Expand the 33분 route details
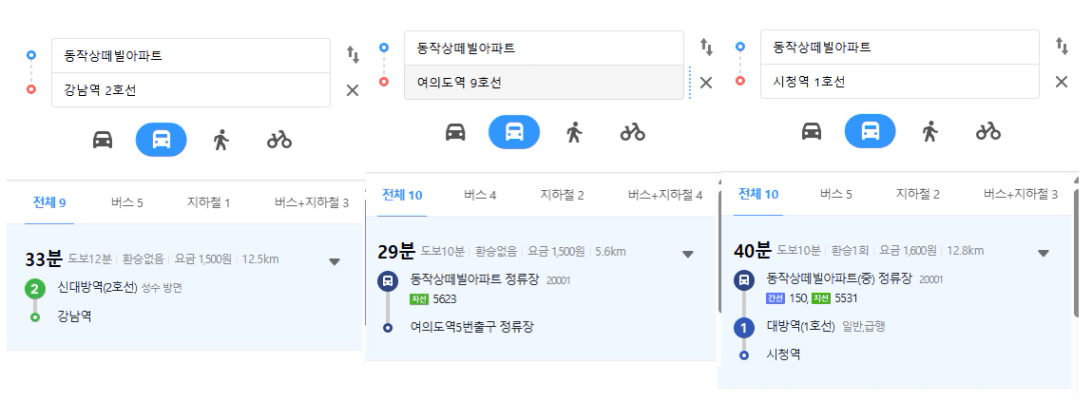The width and height of the screenshot is (1092, 402). click(334, 262)
